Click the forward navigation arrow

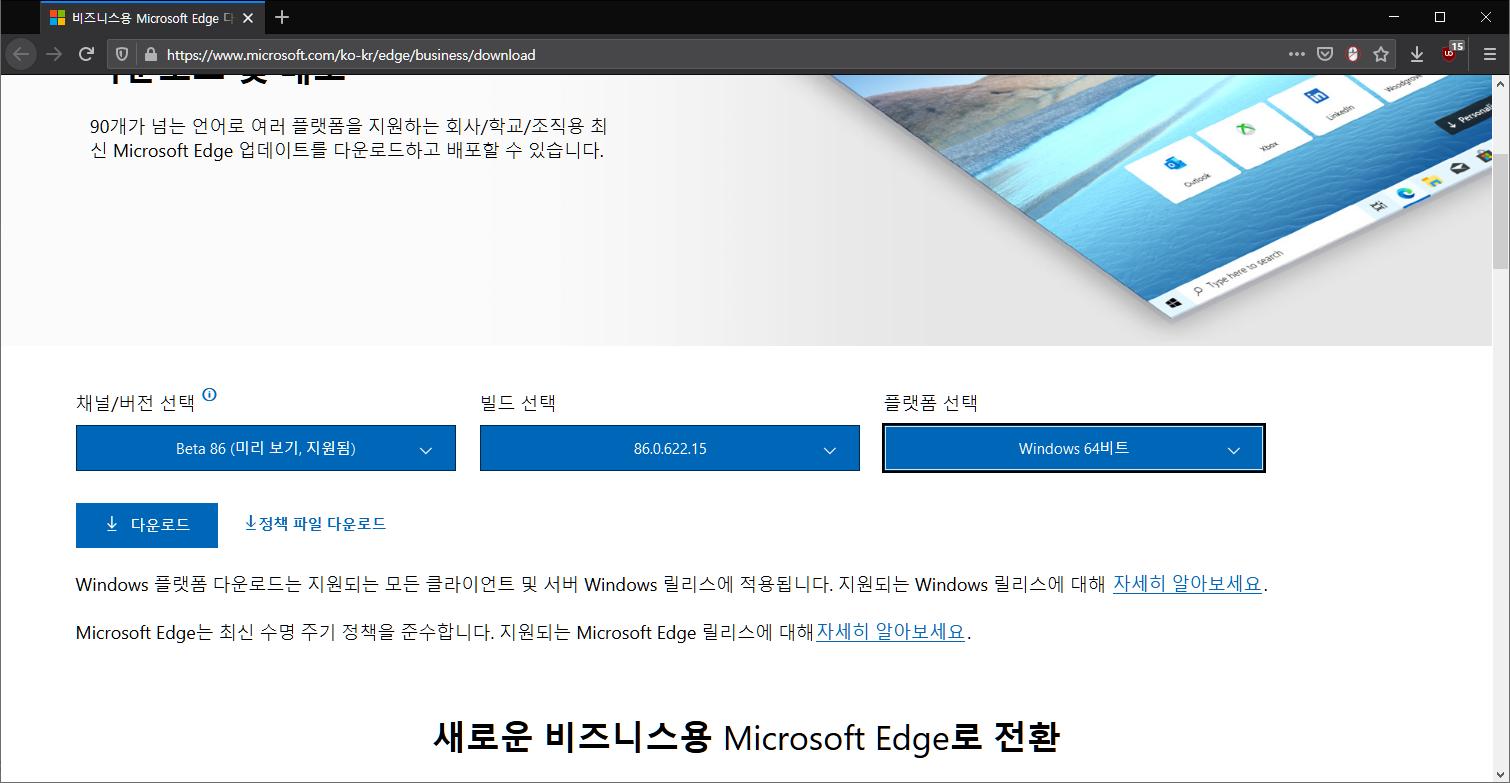(x=54, y=54)
